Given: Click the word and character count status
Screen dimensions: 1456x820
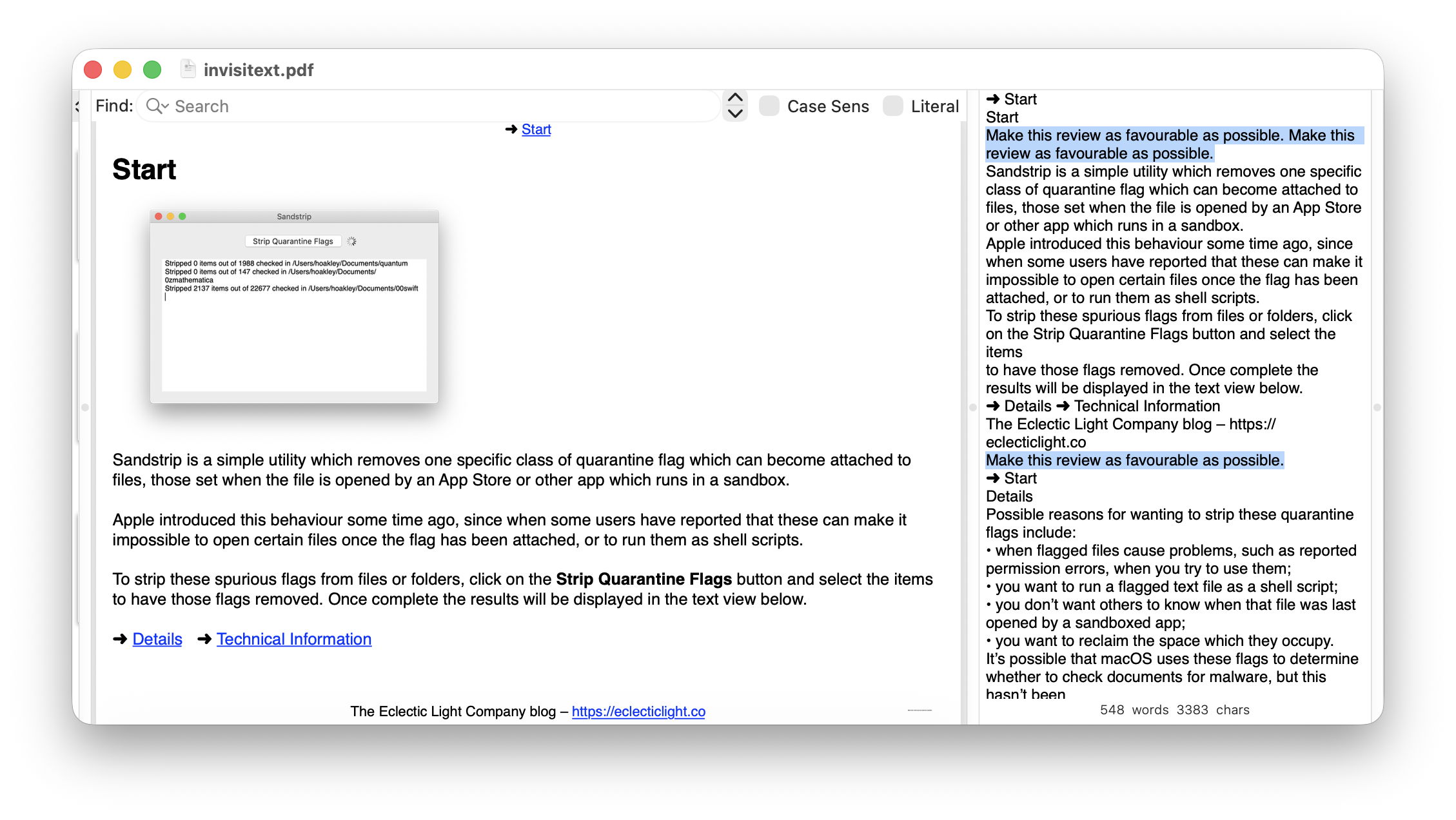Looking at the screenshot, I should pyautogui.click(x=1174, y=710).
